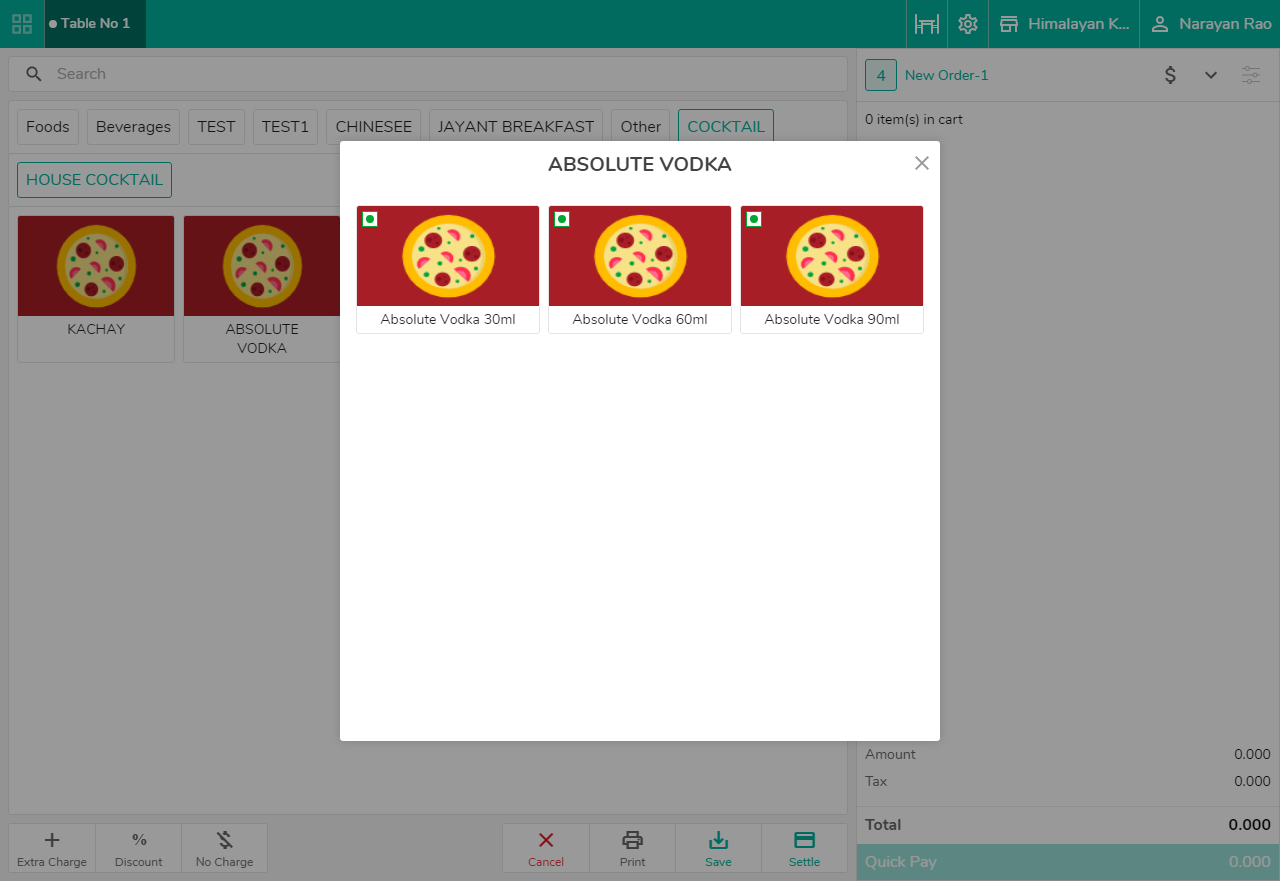The image size is (1280, 881).
Task: Open JAYANT BREAKFAST category
Action: [516, 127]
